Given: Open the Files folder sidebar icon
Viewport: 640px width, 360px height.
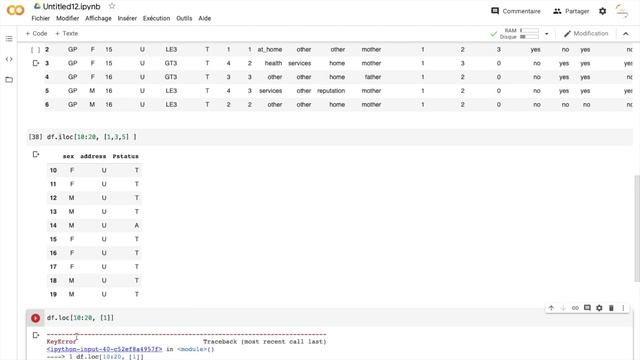Looking at the screenshot, I should click(x=9, y=80).
